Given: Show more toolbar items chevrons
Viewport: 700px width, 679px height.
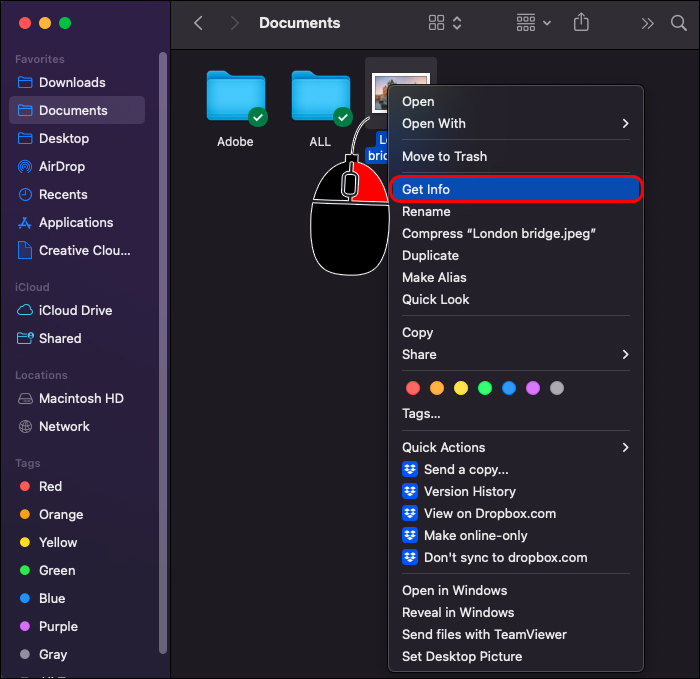Looking at the screenshot, I should coord(647,23).
